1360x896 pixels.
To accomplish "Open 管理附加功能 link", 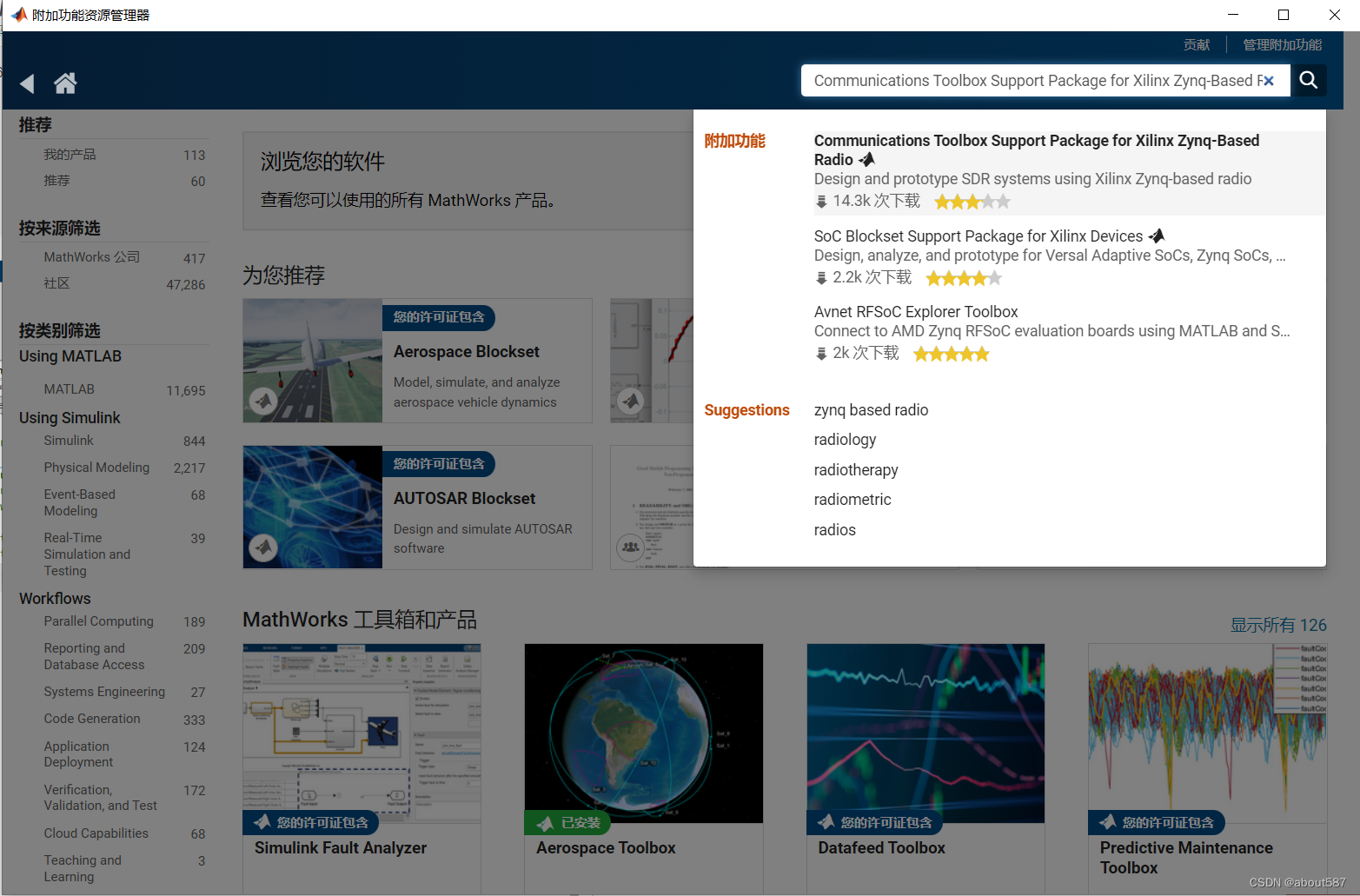I will (1282, 45).
